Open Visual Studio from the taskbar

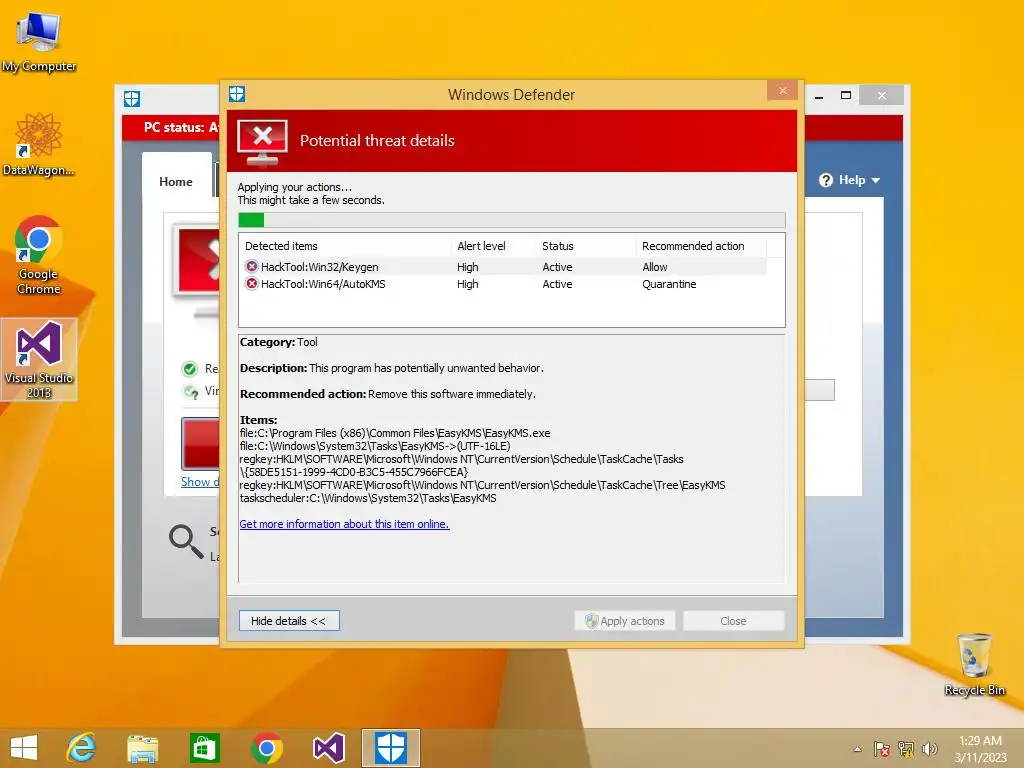[328, 748]
